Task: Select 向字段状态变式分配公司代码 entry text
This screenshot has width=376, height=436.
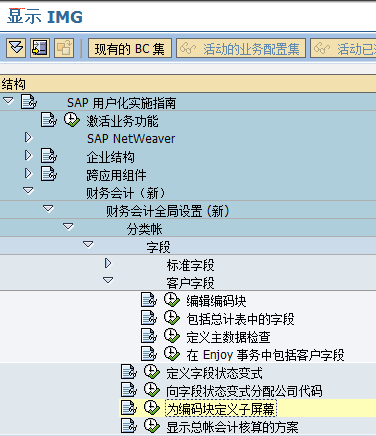Action: [244, 391]
